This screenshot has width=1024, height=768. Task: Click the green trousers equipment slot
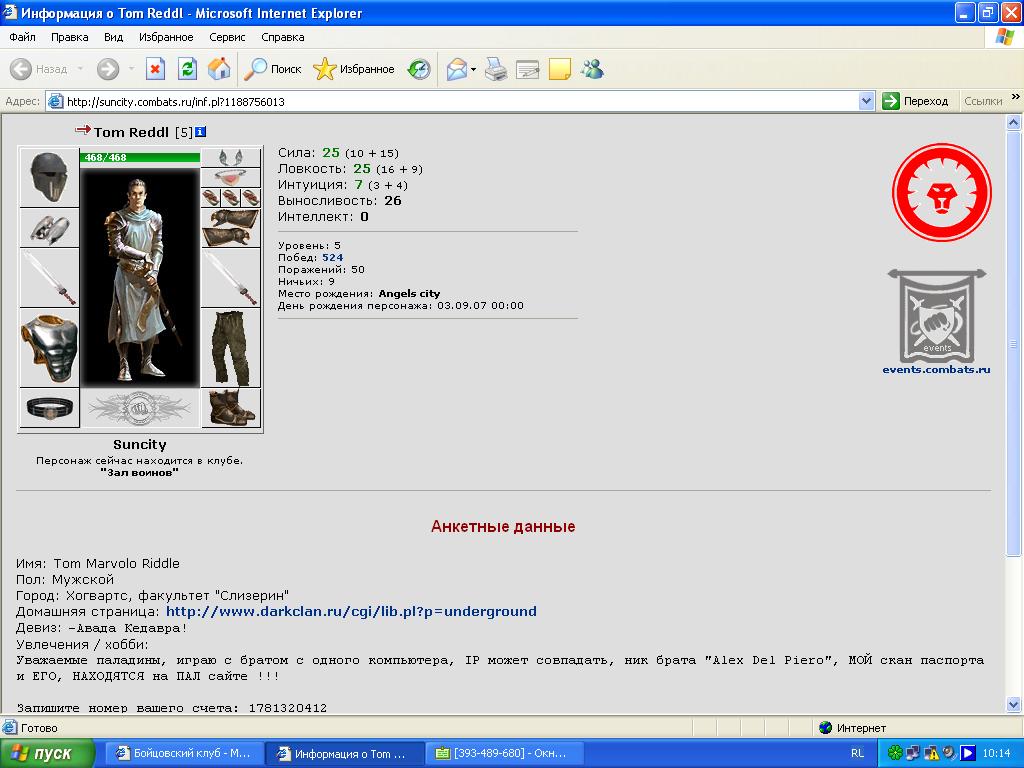coord(231,348)
